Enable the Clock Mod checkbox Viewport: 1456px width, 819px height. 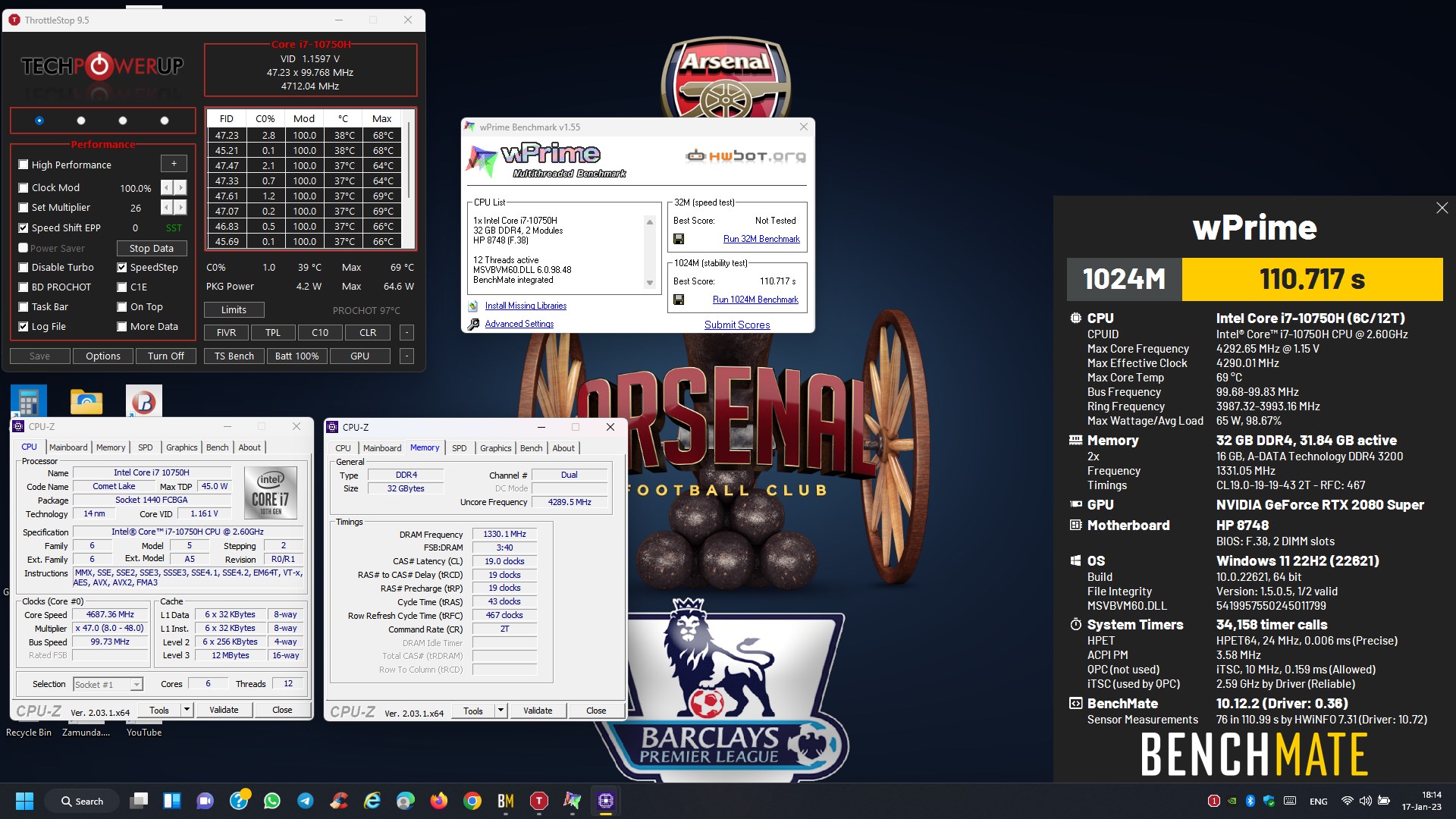pyautogui.click(x=24, y=187)
